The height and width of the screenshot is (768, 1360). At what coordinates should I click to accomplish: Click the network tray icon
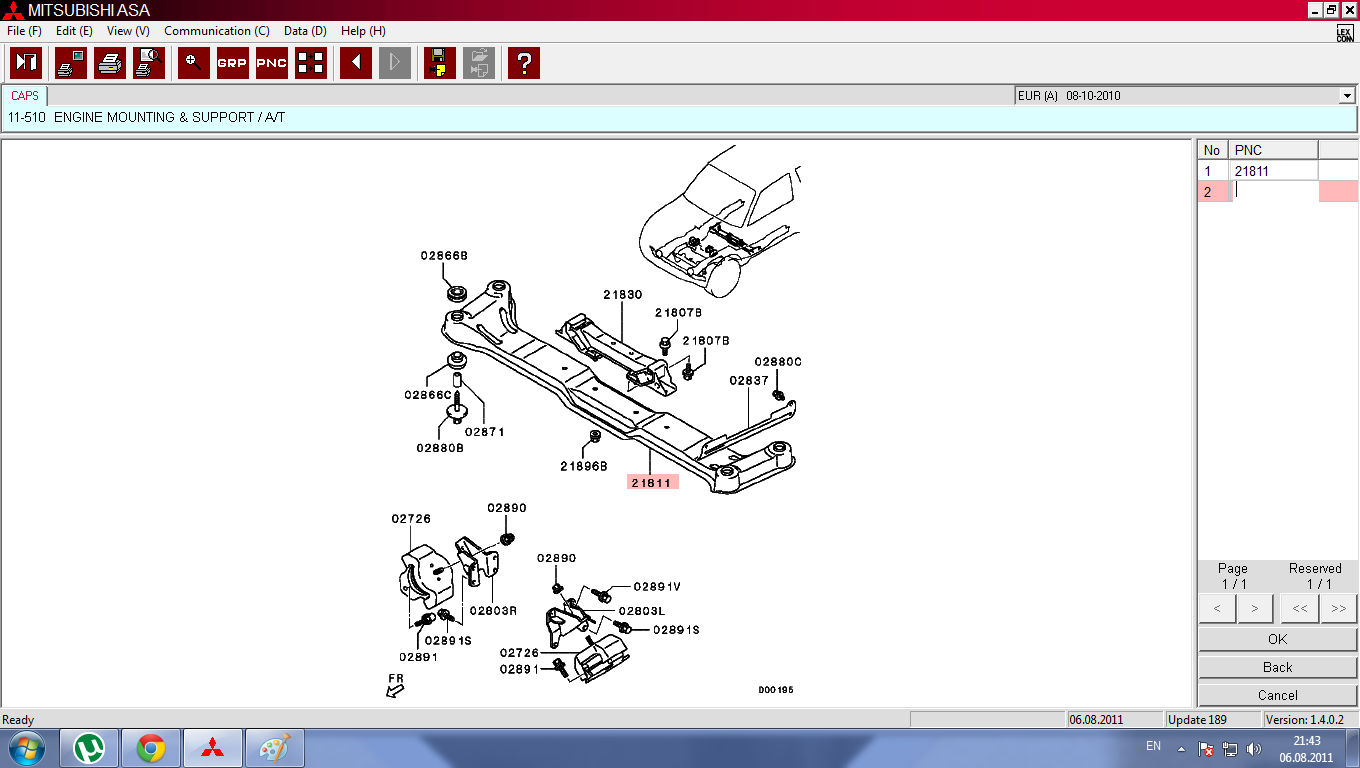1229,749
